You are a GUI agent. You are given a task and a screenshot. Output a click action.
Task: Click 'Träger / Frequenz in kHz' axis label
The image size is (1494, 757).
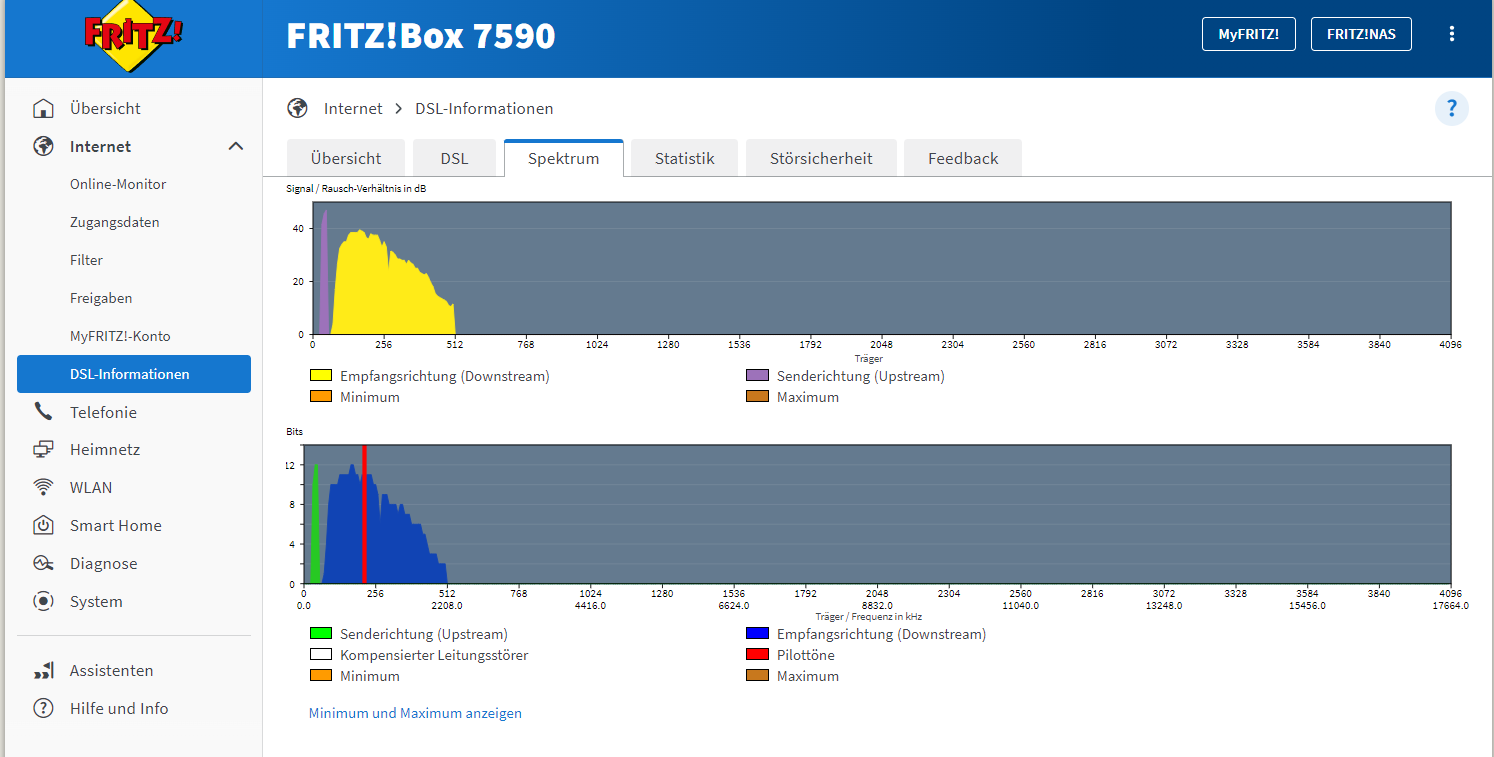pyautogui.click(x=868, y=617)
